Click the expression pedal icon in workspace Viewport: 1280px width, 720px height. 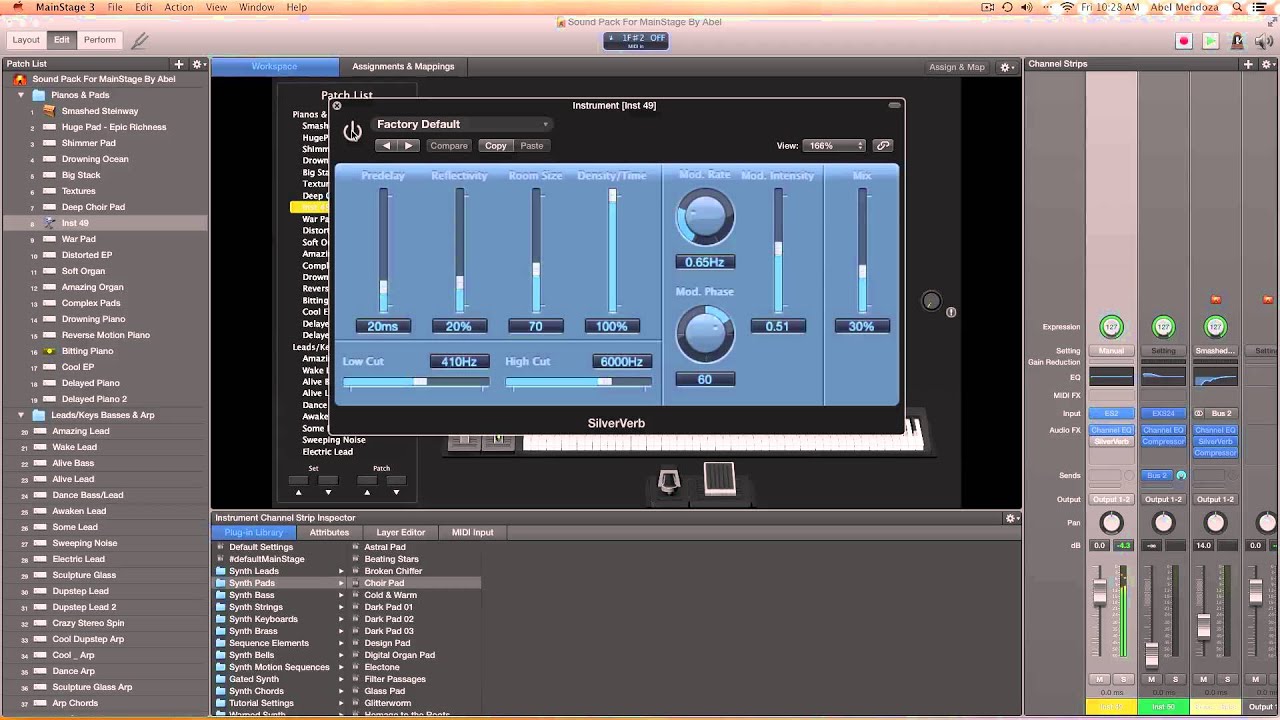pos(719,479)
